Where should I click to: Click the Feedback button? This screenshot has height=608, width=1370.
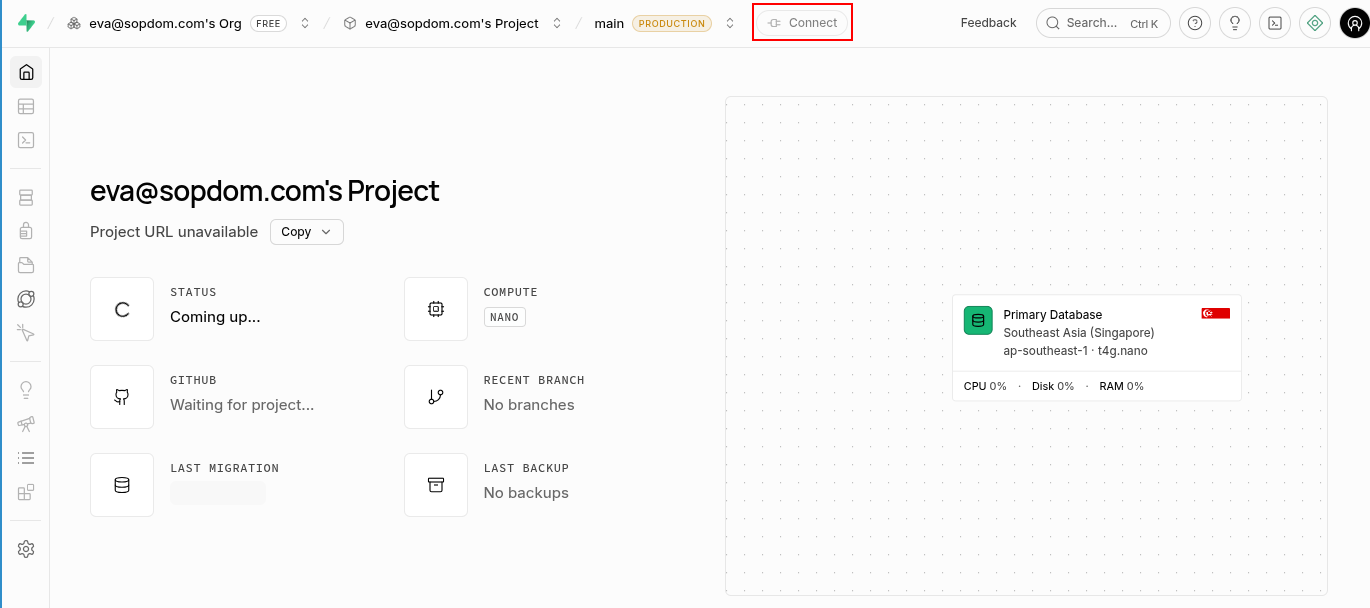click(x=988, y=23)
